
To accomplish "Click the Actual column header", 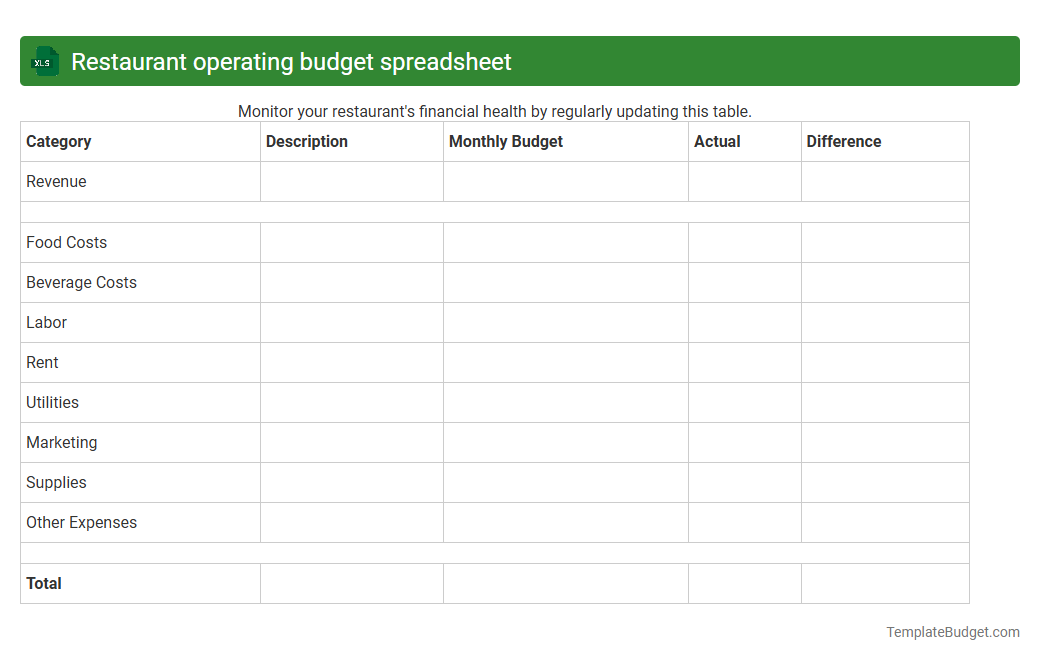I will click(717, 141).
